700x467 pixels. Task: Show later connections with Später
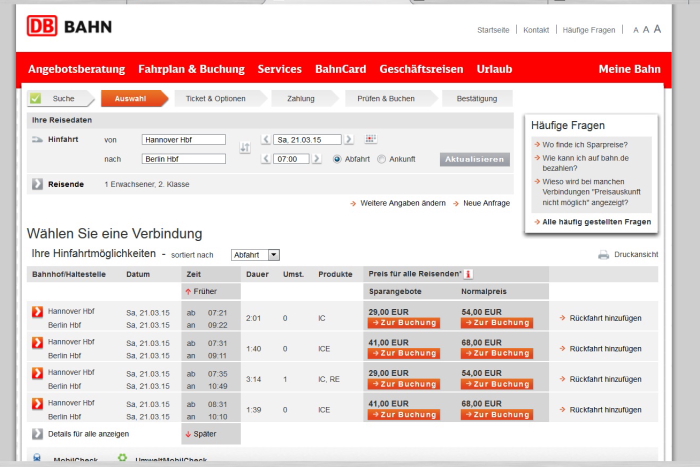(x=201, y=434)
